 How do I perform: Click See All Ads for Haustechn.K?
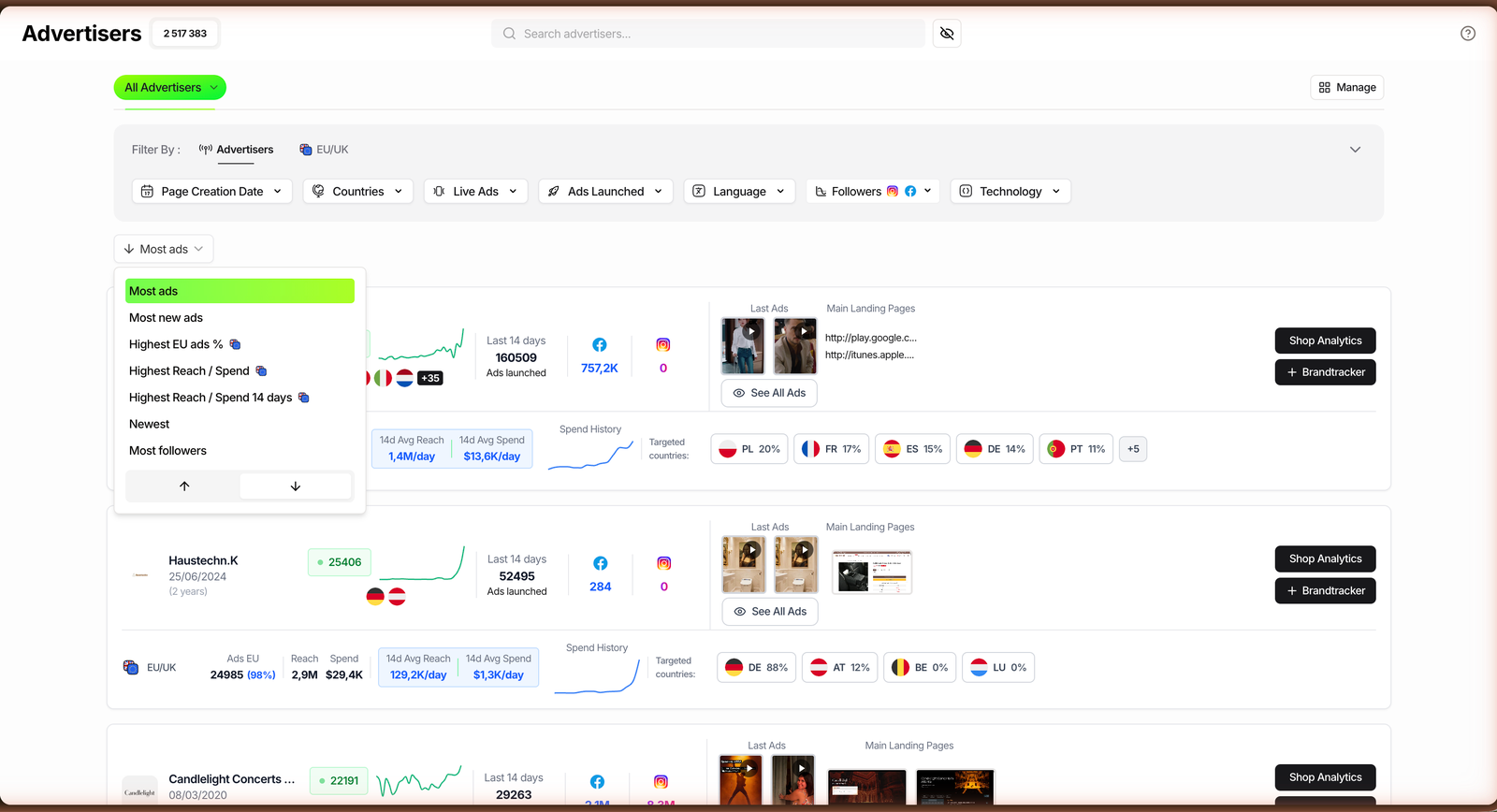(x=770, y=612)
